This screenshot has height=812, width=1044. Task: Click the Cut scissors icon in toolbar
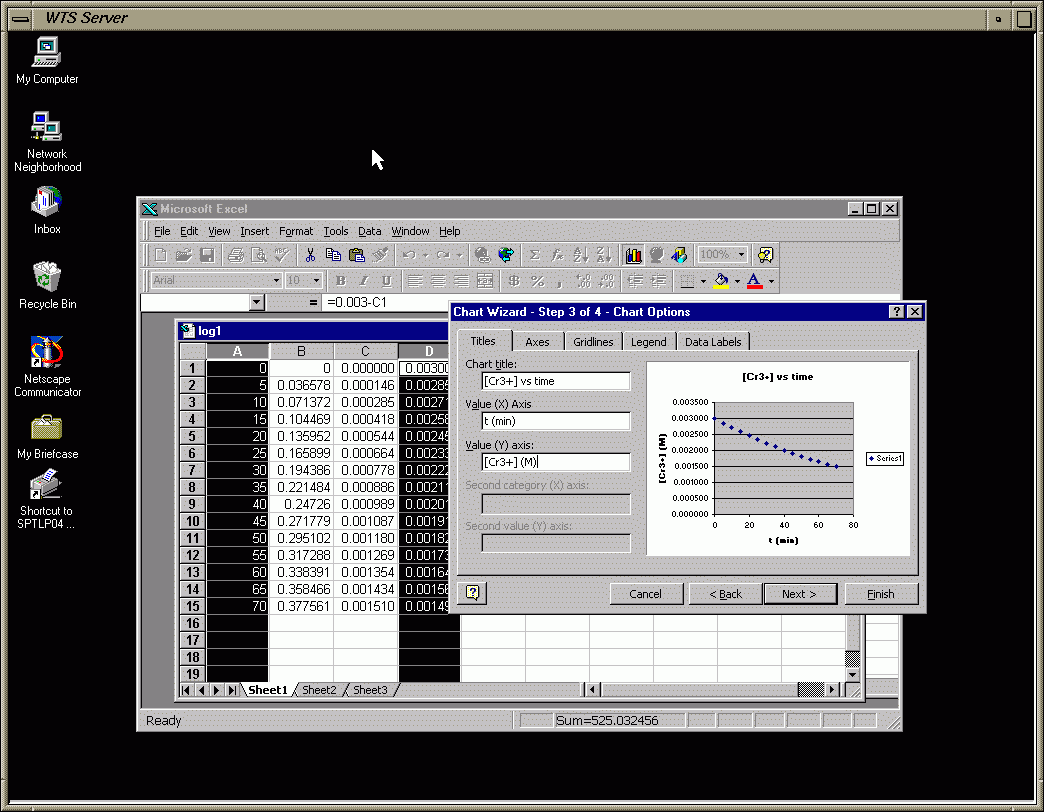[311, 255]
